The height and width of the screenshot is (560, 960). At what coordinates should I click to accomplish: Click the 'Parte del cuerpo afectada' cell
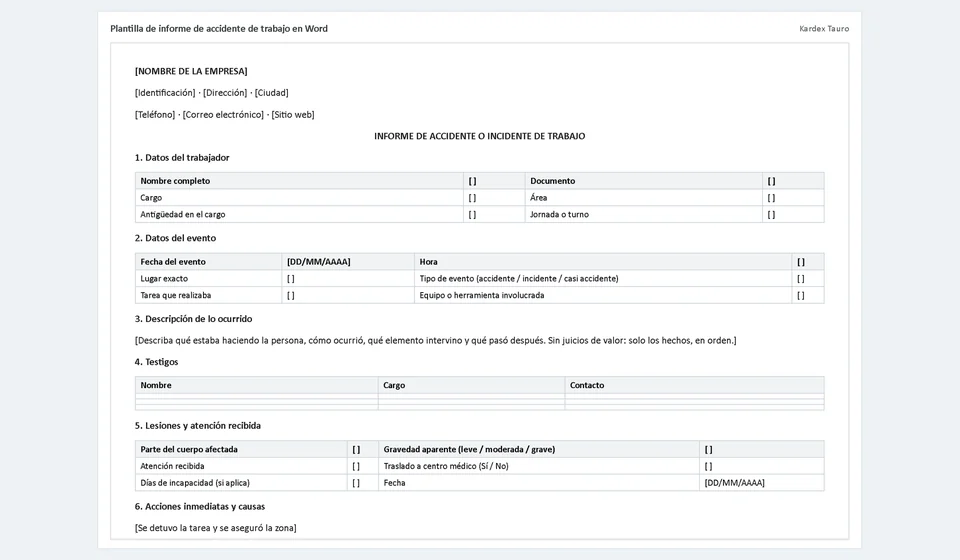(x=241, y=449)
